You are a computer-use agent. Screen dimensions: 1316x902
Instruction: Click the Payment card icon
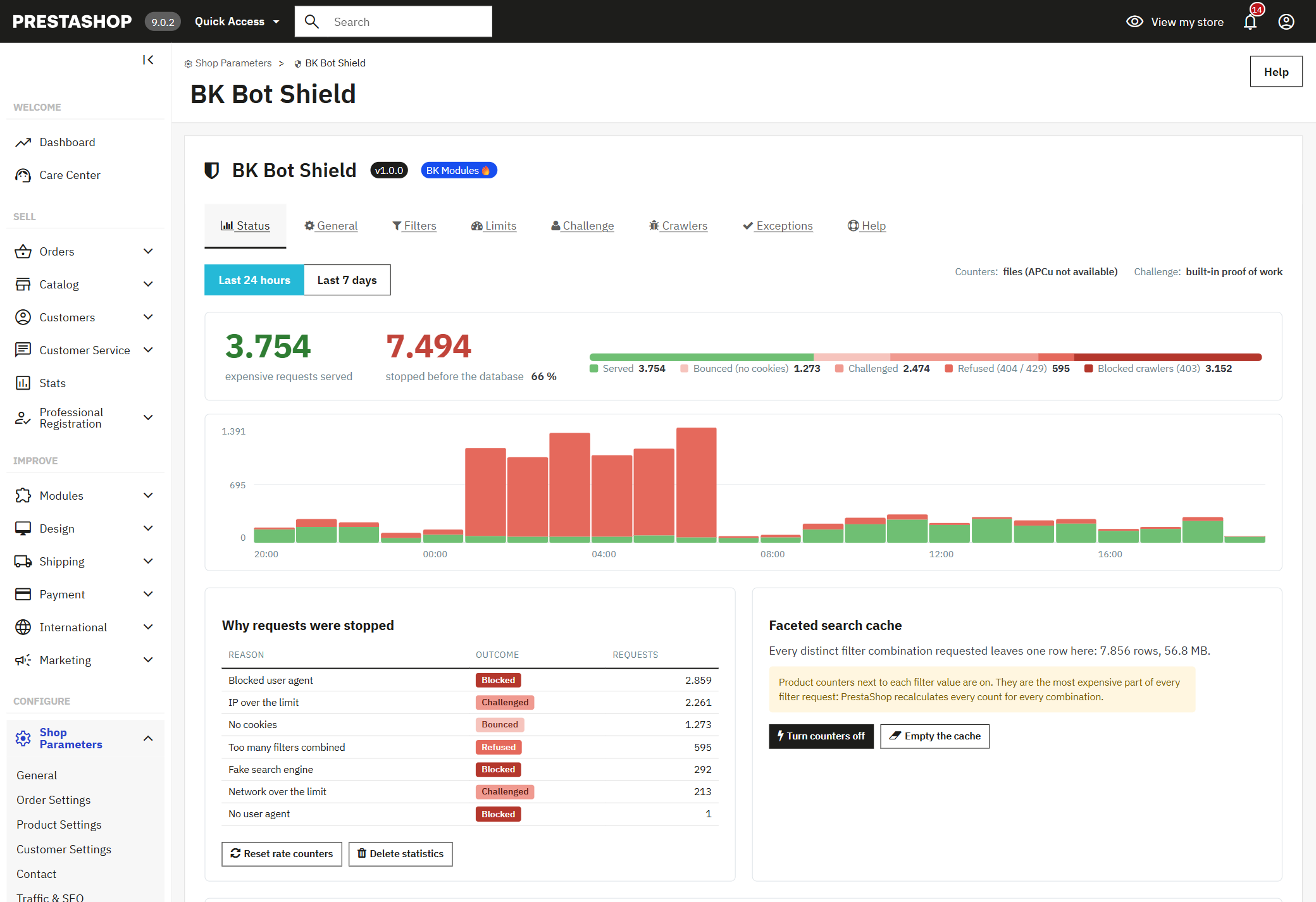coord(23,595)
